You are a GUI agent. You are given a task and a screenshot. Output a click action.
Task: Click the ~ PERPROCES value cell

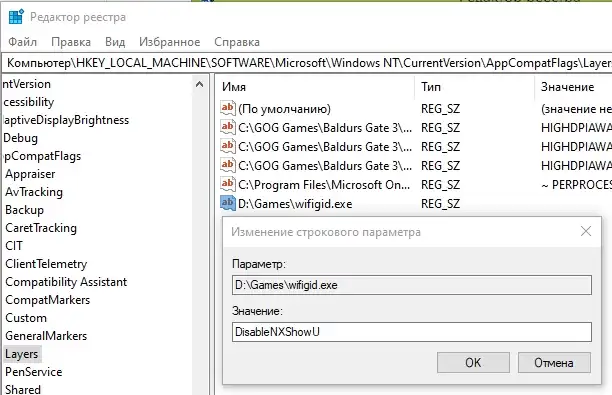pyautogui.click(x=576, y=185)
